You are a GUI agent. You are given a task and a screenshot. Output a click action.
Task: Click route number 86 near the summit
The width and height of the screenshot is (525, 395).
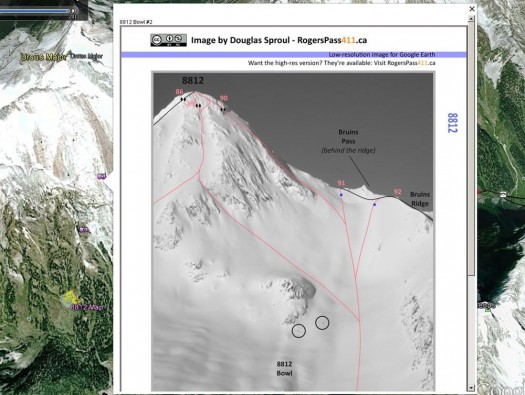(x=179, y=92)
